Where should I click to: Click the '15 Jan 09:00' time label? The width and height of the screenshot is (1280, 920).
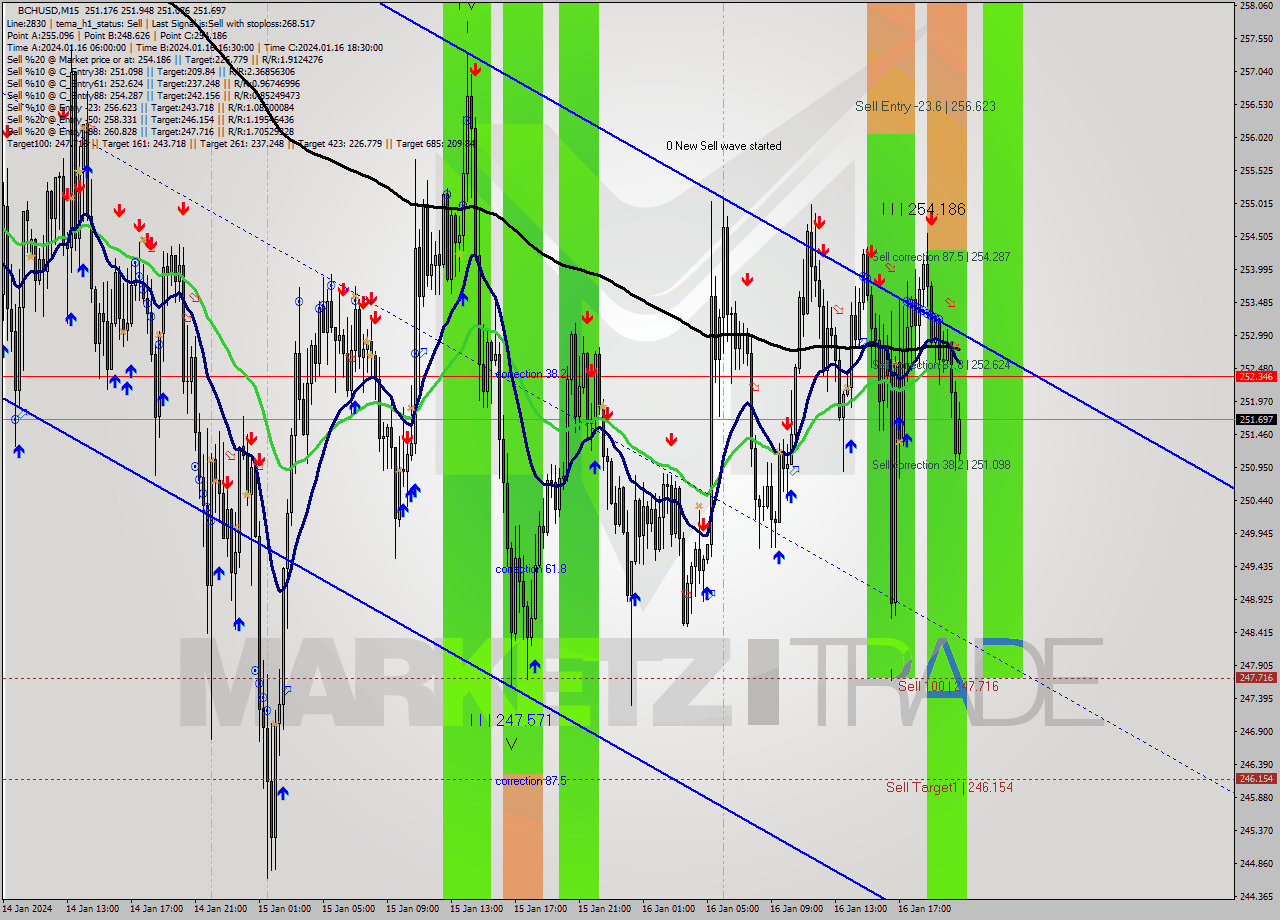(x=413, y=909)
